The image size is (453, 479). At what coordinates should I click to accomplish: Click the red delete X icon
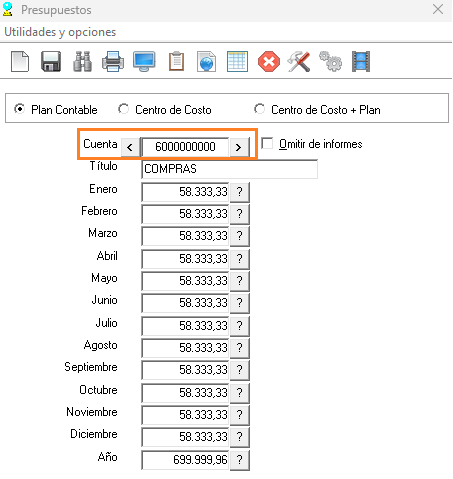pos(269,61)
